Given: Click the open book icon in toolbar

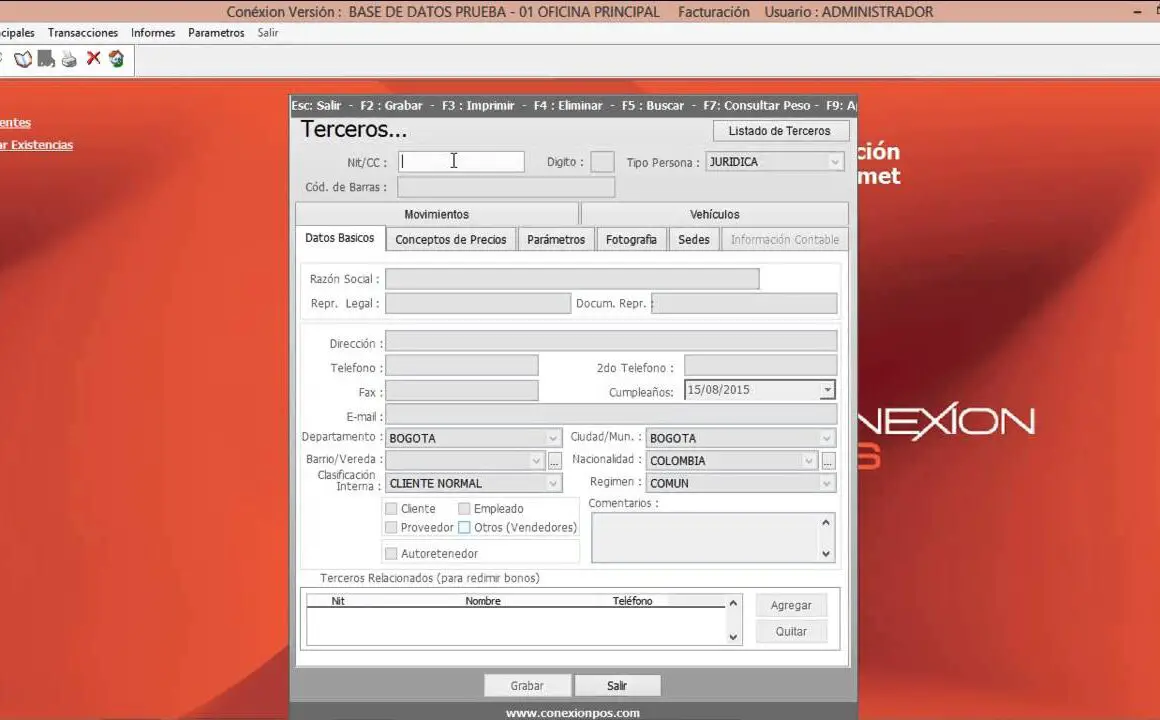Looking at the screenshot, I should (x=23, y=59).
